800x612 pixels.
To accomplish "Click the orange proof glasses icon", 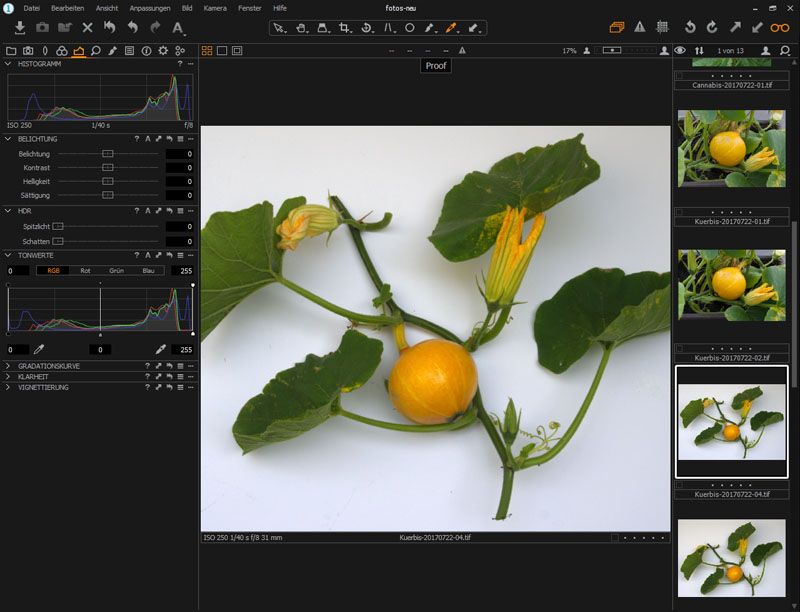I will 779,27.
